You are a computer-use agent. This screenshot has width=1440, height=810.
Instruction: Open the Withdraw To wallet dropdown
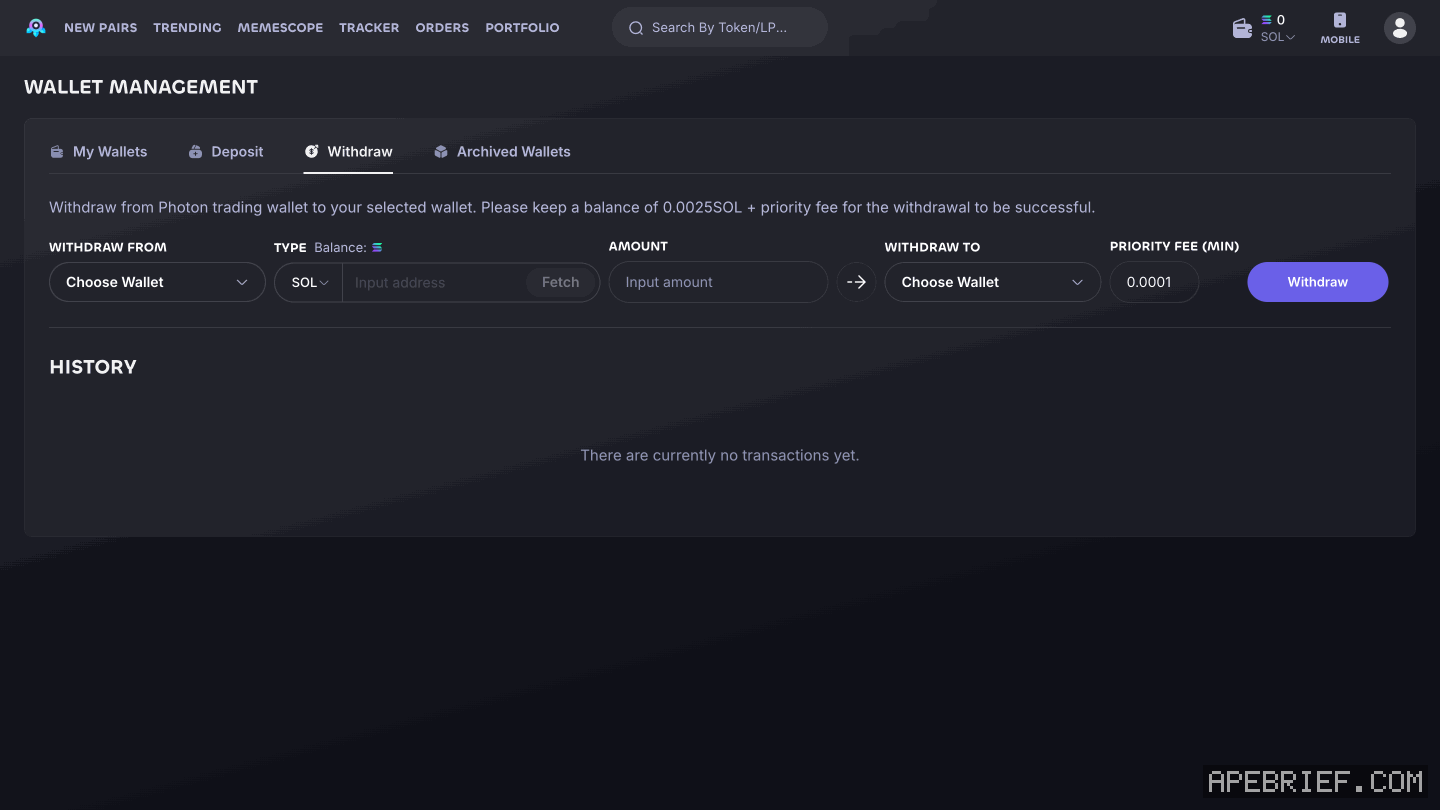[992, 282]
